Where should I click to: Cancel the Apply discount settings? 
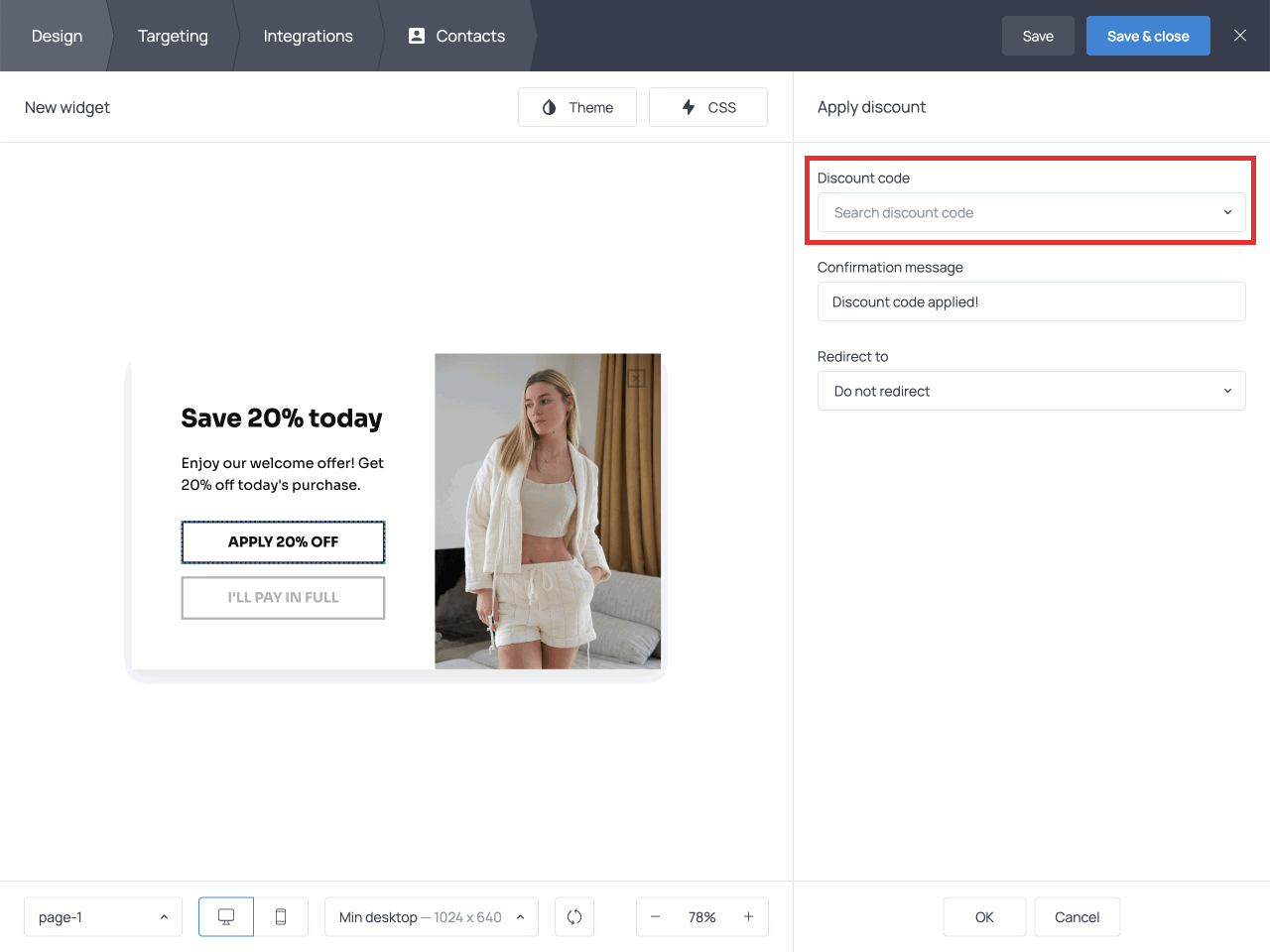1078,916
